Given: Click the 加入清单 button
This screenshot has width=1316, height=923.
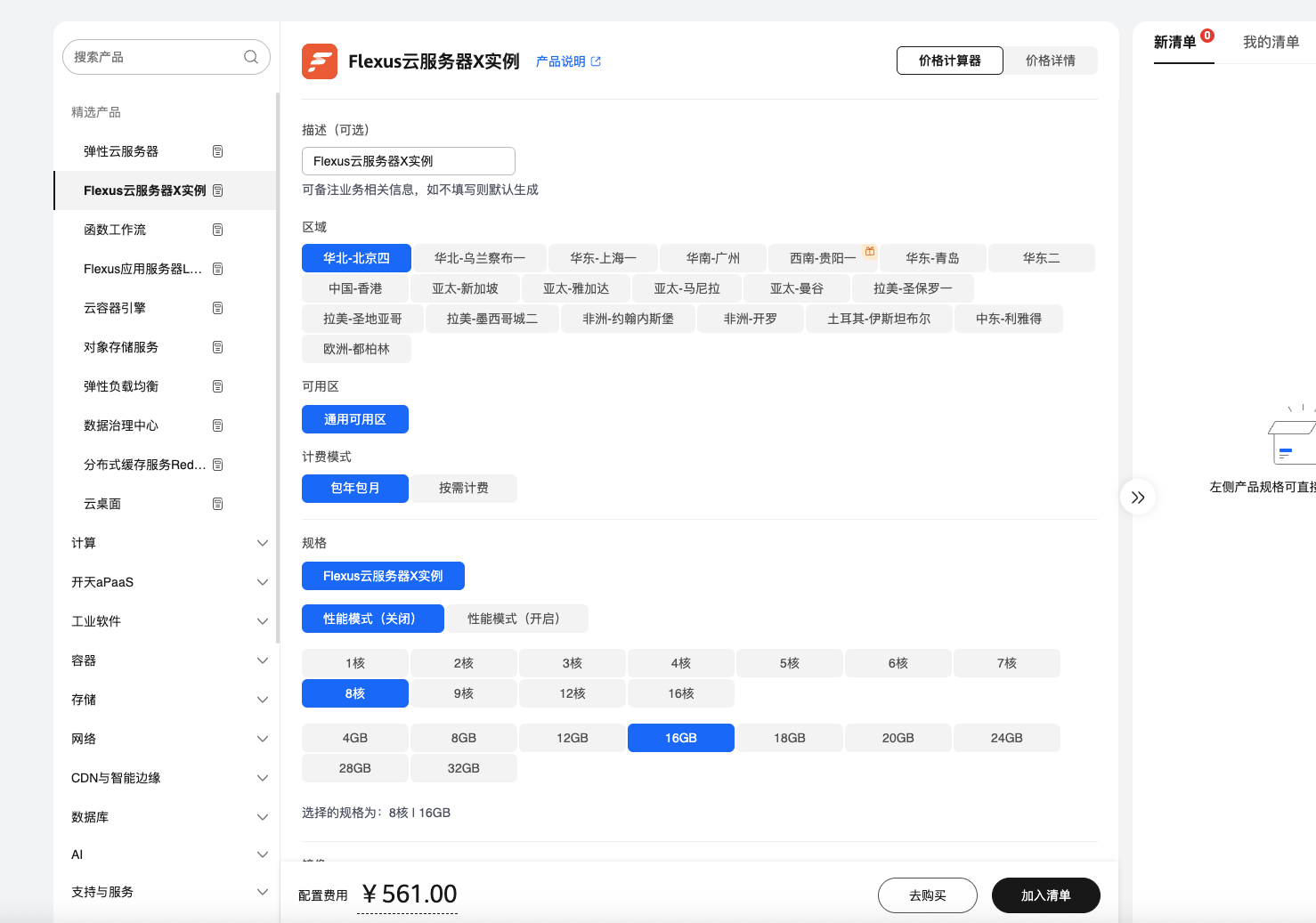Looking at the screenshot, I should (1046, 895).
